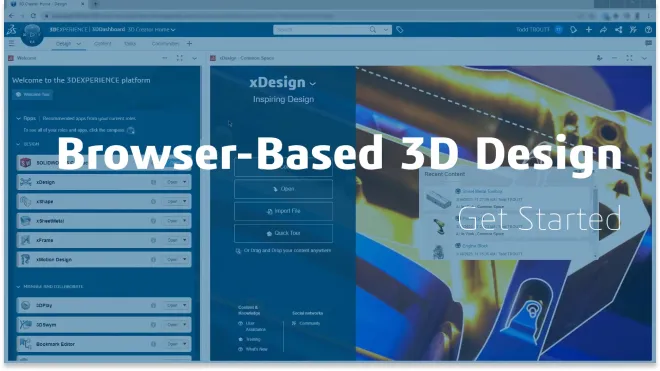The image size is (660, 371).
Task: Open the notifications icon in top bar
Action: click(x=573, y=29)
